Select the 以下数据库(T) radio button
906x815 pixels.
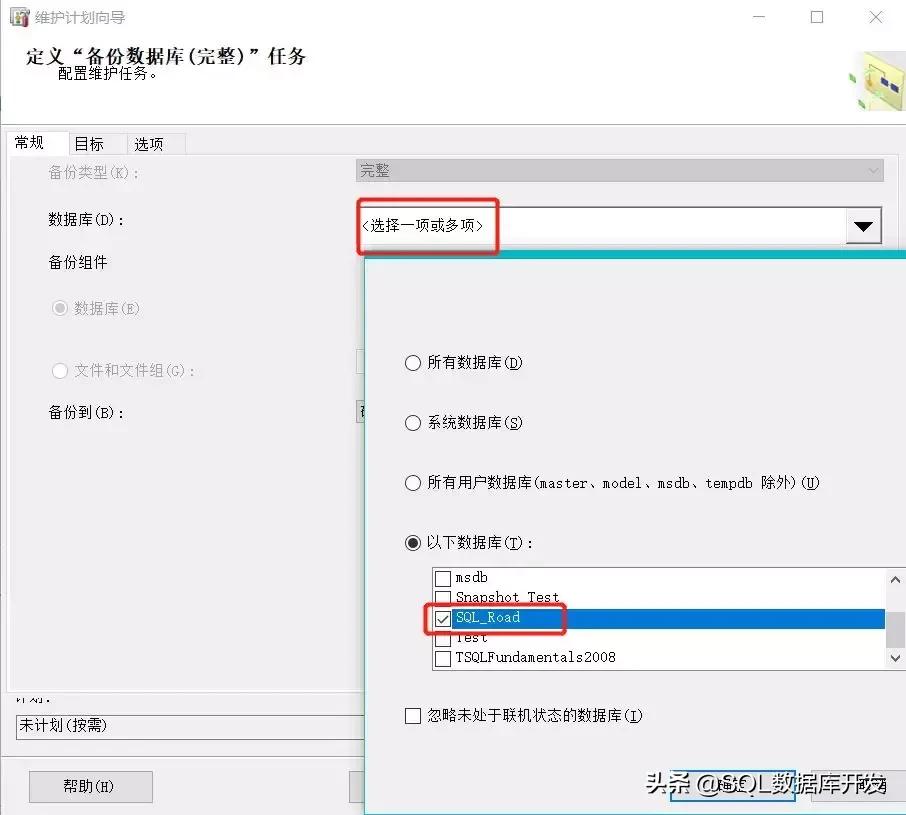(413, 543)
